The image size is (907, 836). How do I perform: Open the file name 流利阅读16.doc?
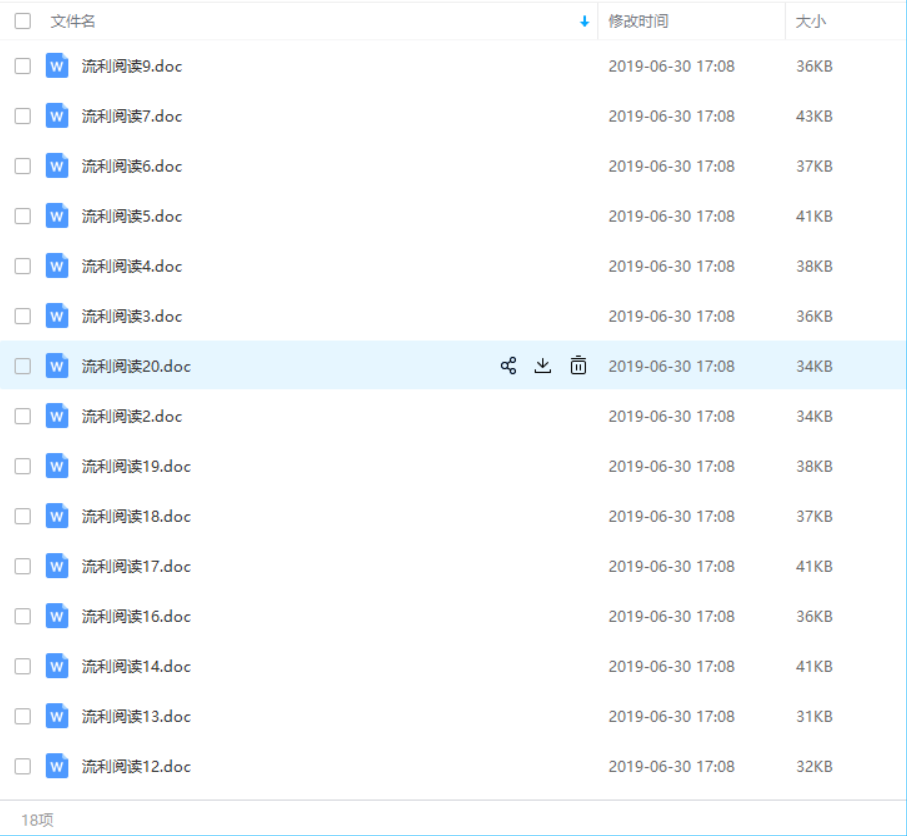coord(136,616)
